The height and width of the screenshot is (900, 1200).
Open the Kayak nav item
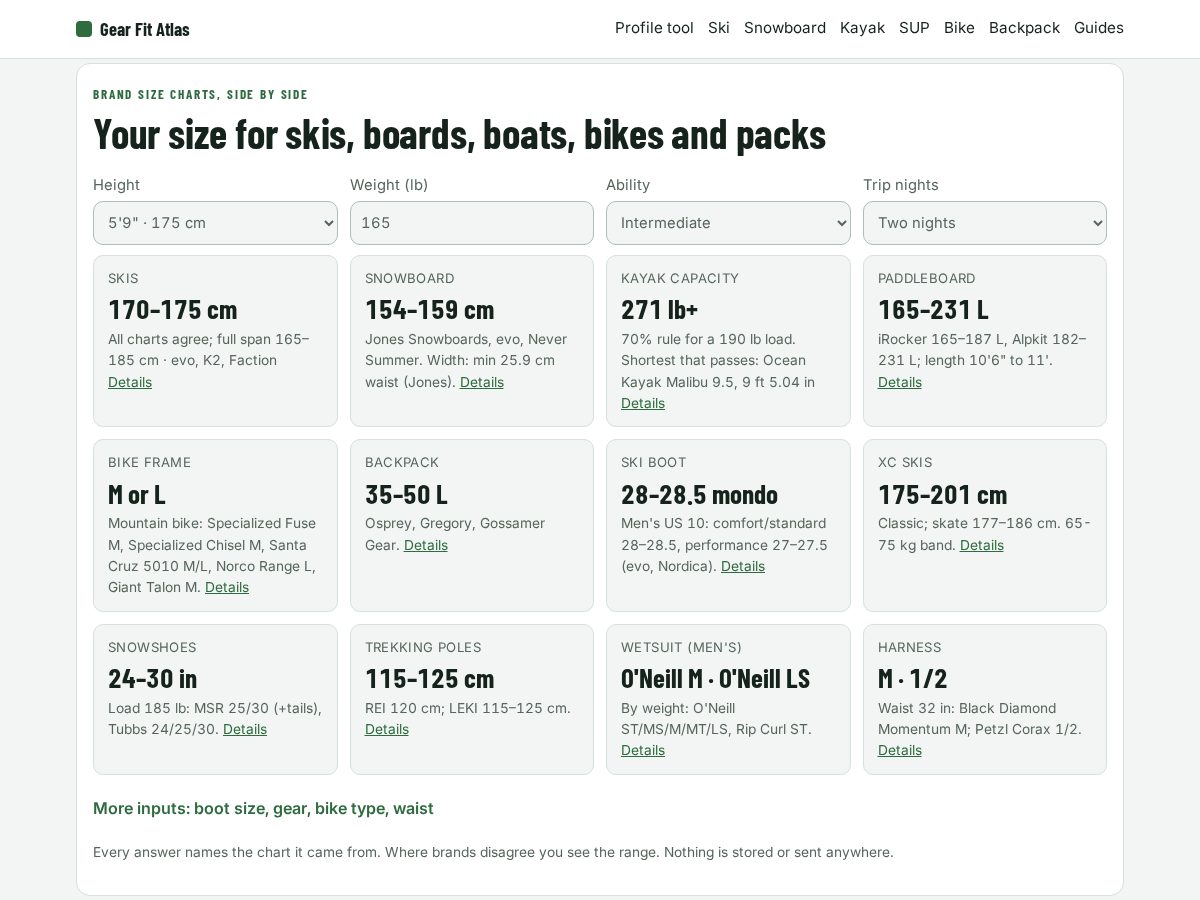[x=862, y=28]
